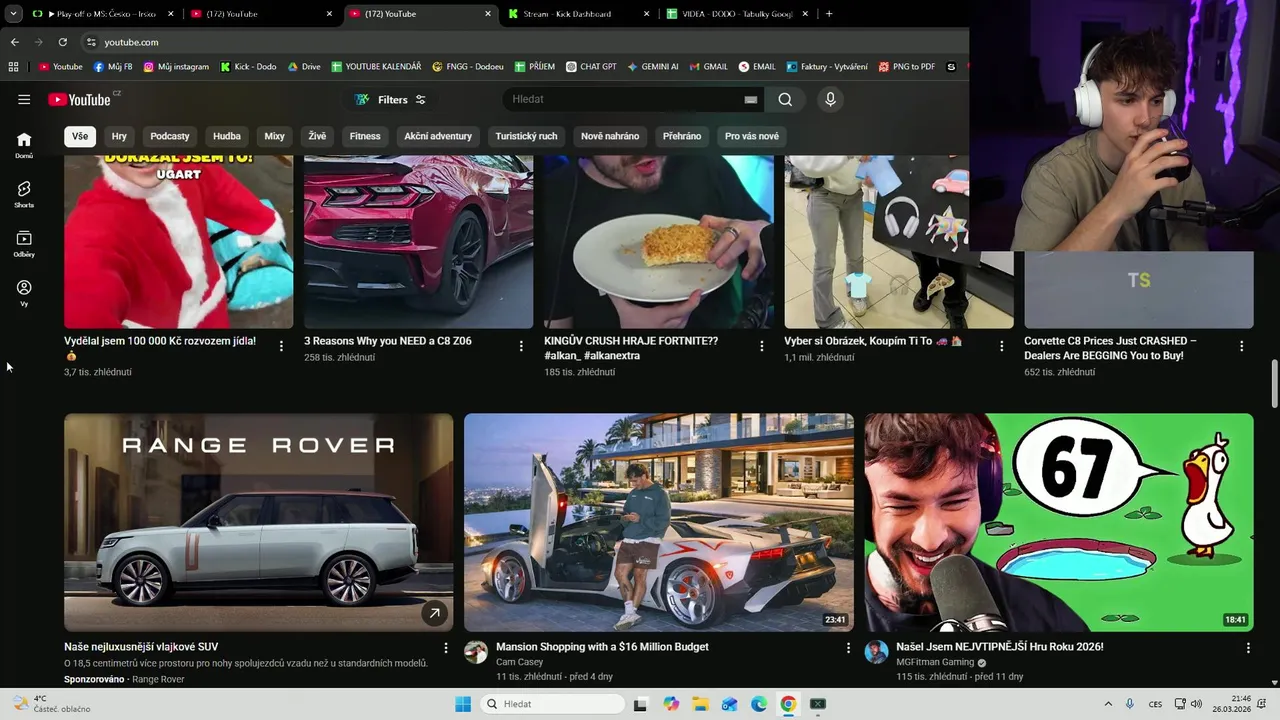Image resolution: width=1280 pixels, height=720 pixels.
Task: Open options menu for 'Našel Jsem NEJVTIPNĚJŠÍ Hru' video
Action: (x=1248, y=648)
